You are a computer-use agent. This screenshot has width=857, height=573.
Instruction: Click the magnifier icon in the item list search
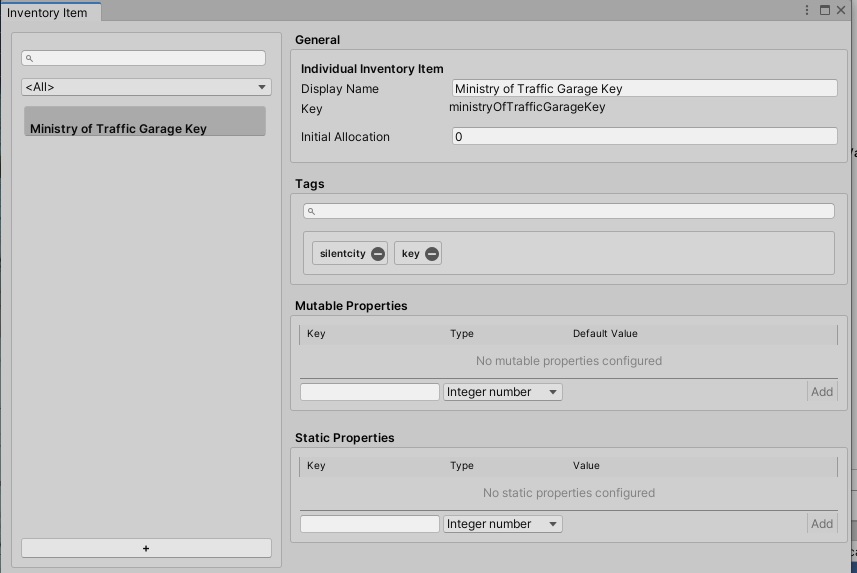click(30, 59)
